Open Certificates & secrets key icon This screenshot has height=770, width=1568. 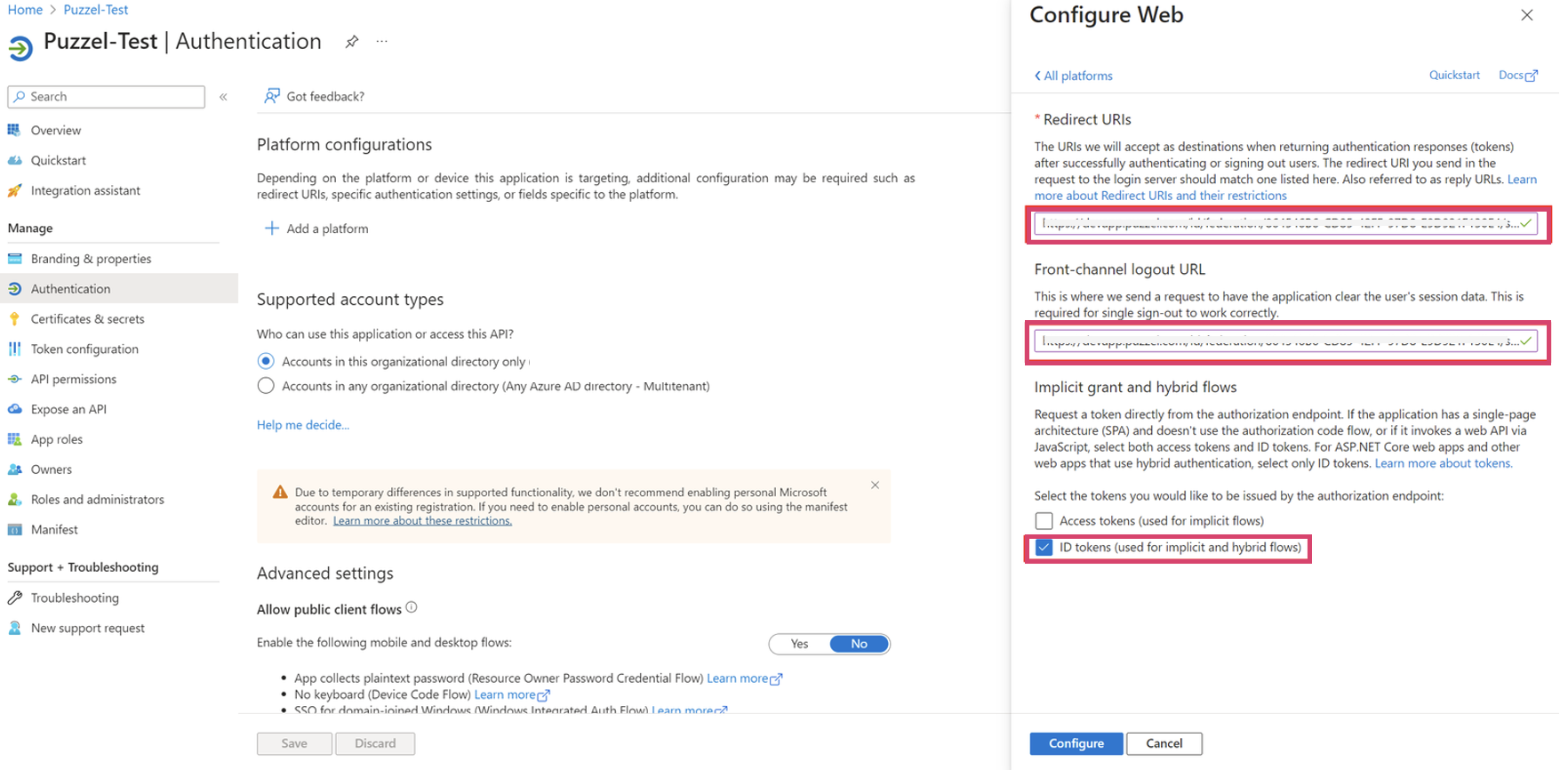pos(15,319)
